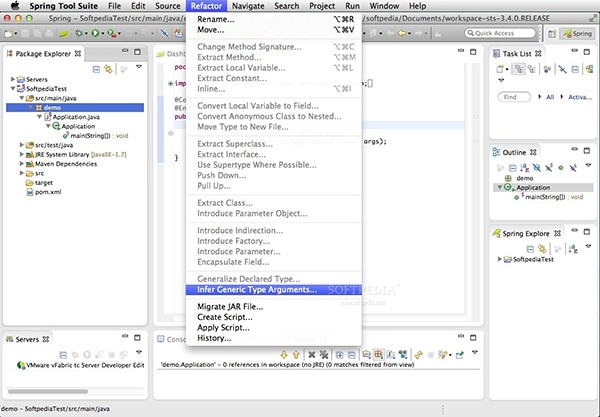Select Infer Generic Type Arguments menu item
Screen dimensions: 600x417
click(274, 290)
